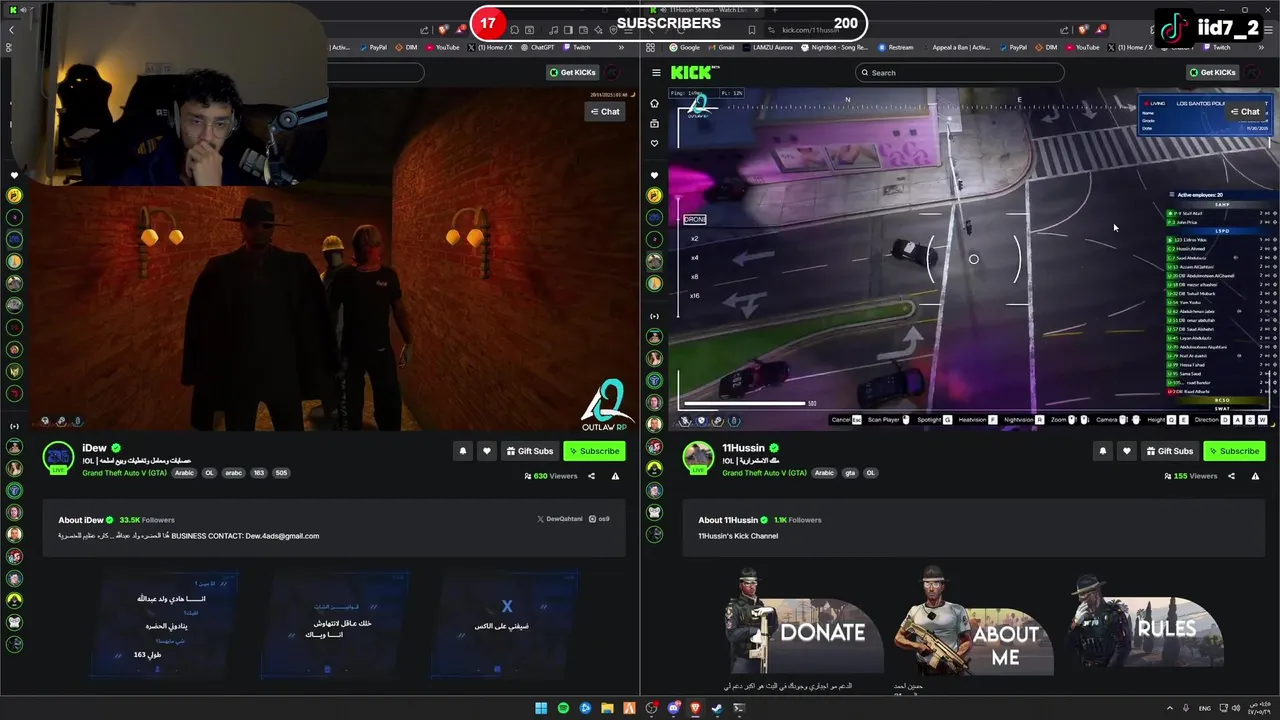Open the apps grid icon in bookmarks bar
This screenshot has height=720, width=1280.
(651, 47)
